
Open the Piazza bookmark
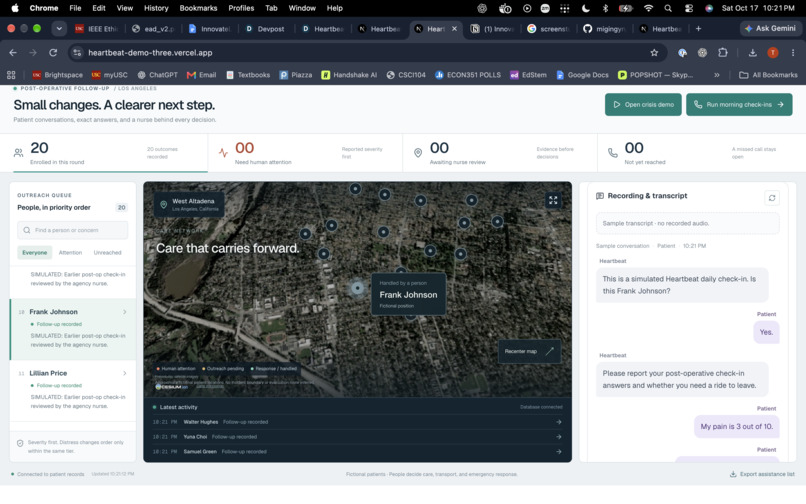click(296, 75)
